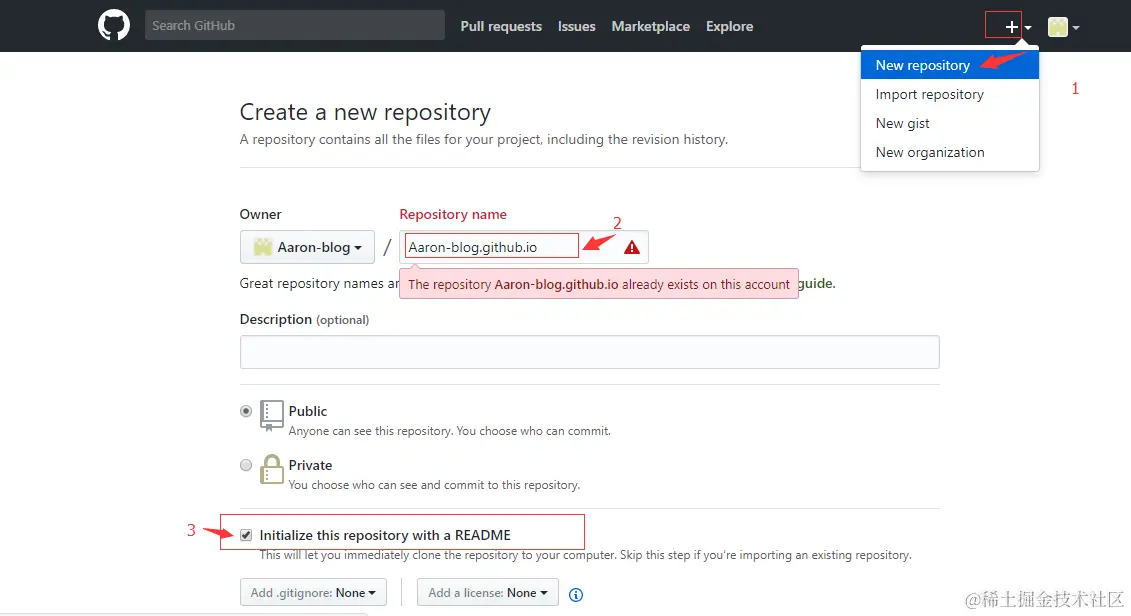Click the Description text field
Image resolution: width=1131 pixels, height=616 pixels.
point(589,352)
